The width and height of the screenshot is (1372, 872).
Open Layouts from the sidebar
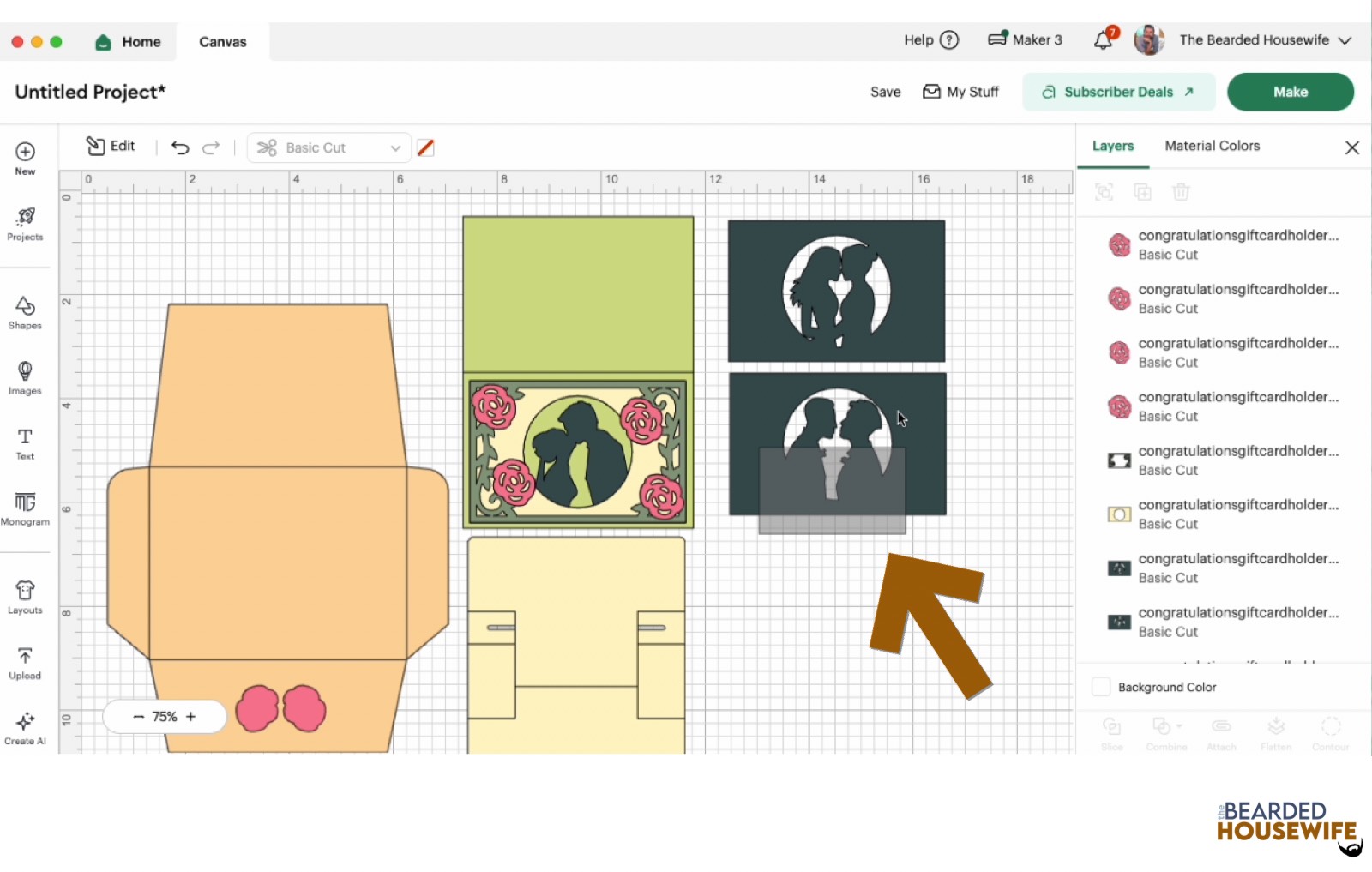pos(25,598)
